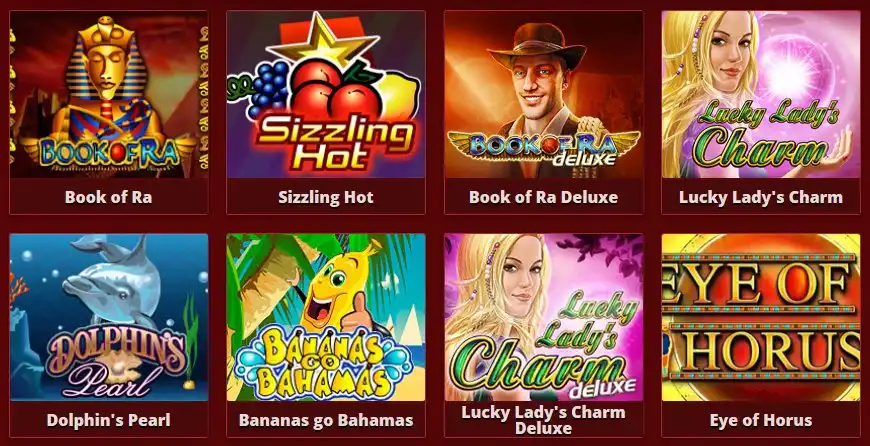Screen dimensions: 870x446
Task: Click the 'Dolphin's Pearl' caption text
Action: point(109,420)
